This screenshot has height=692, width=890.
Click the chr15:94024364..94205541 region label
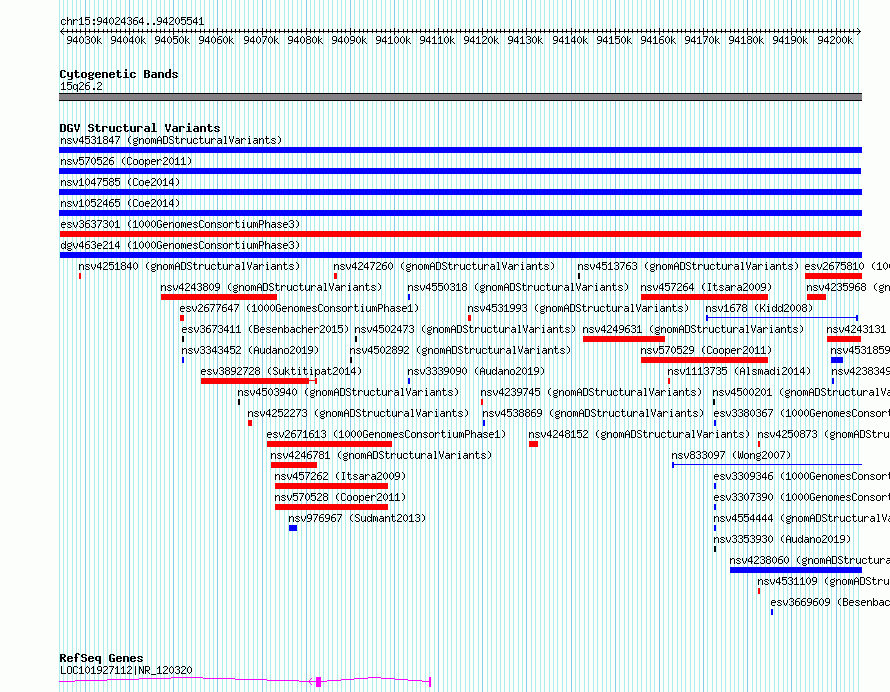pos(132,22)
